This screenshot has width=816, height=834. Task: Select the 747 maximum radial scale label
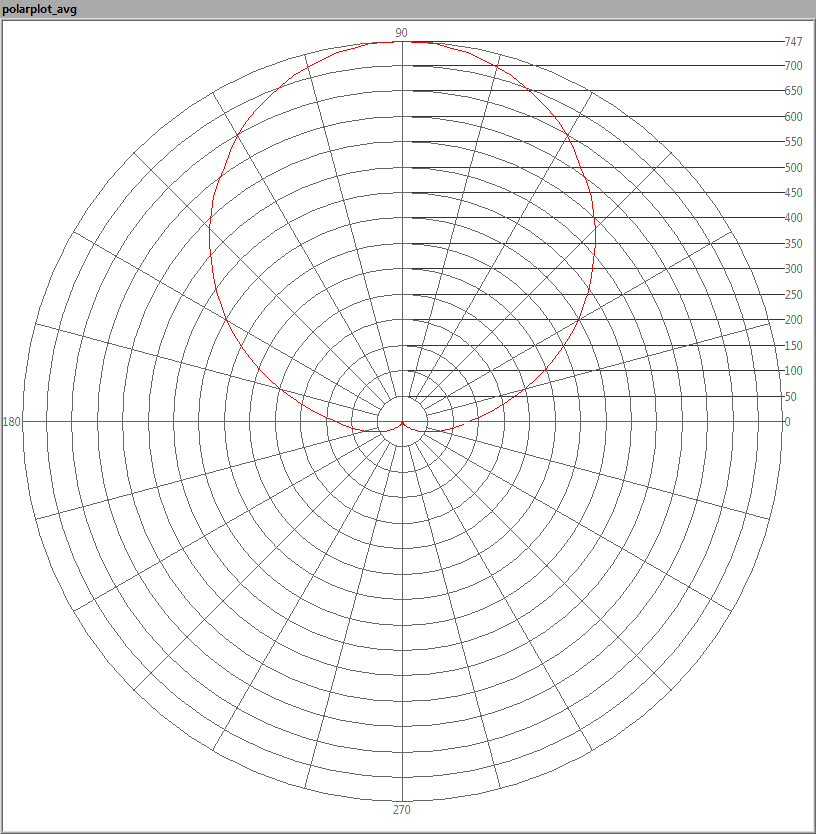point(793,41)
